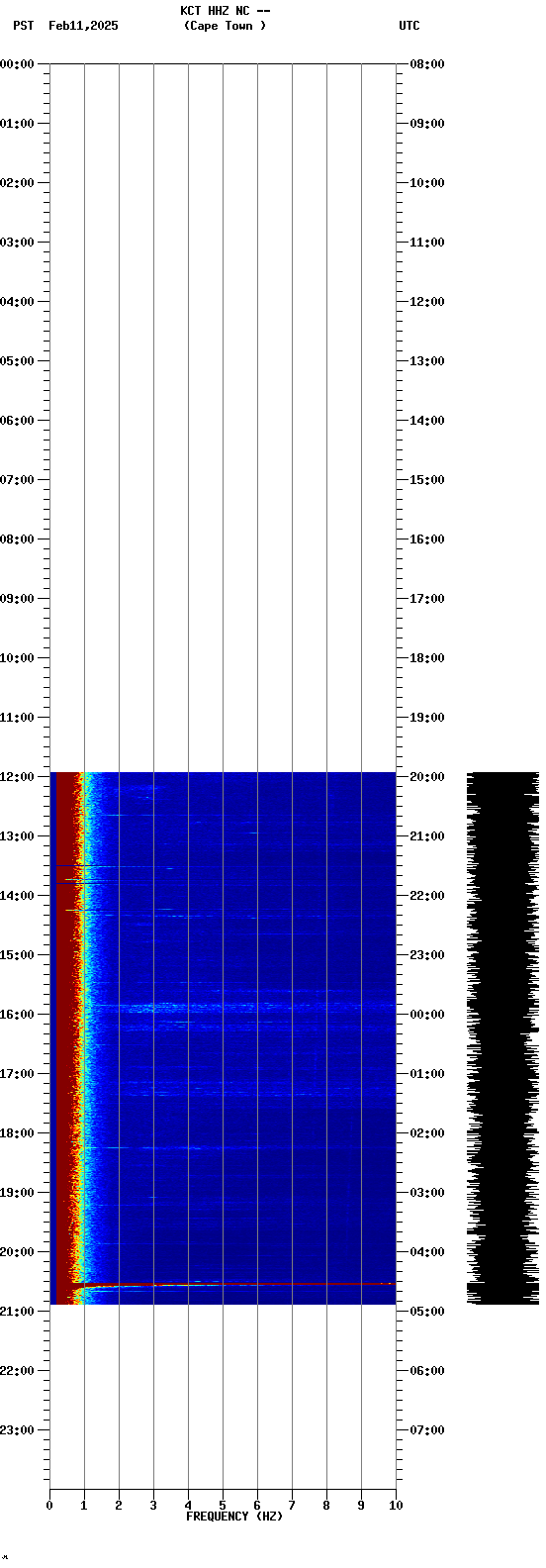The width and height of the screenshot is (546, 1568).
Task: Click the 'PST' timezone label
Action: pos(24,26)
